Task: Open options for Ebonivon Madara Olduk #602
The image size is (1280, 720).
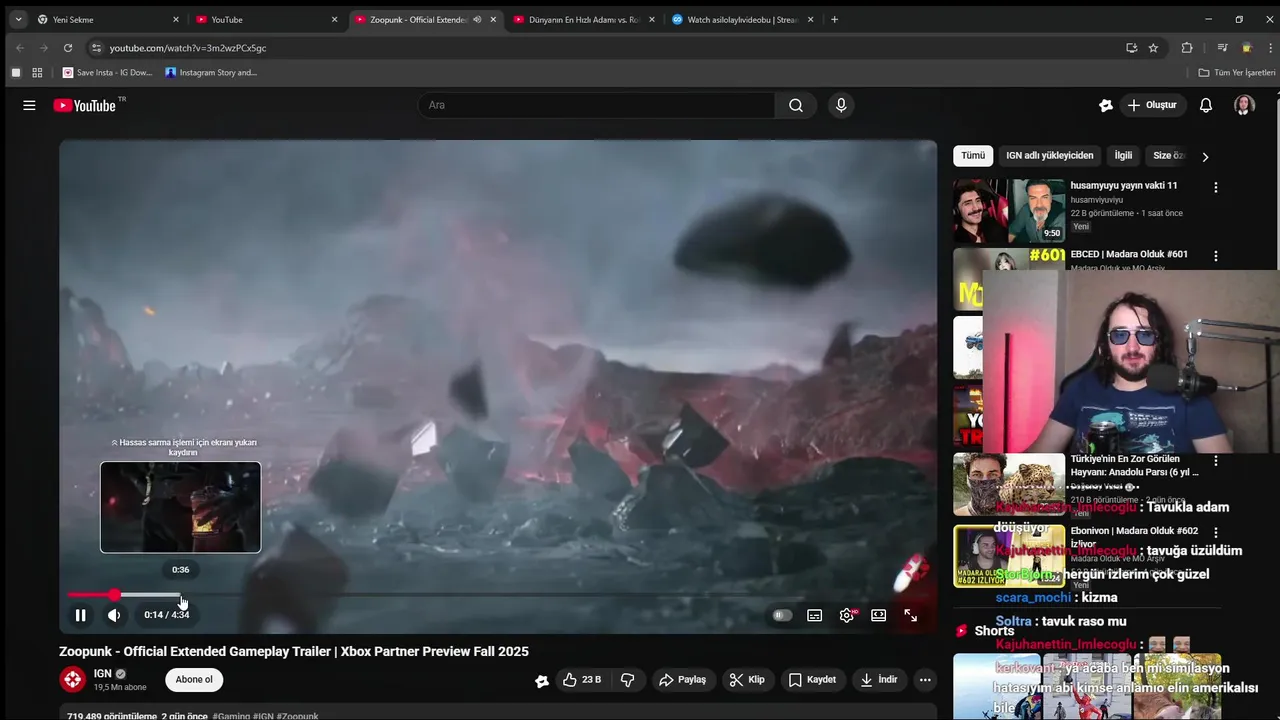Action: point(1216,533)
